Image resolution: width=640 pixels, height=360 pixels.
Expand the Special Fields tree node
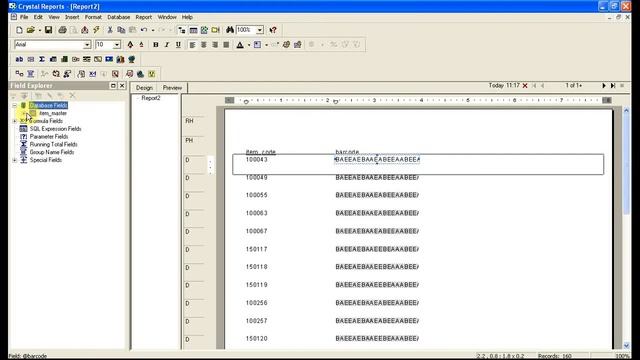click(x=15, y=160)
